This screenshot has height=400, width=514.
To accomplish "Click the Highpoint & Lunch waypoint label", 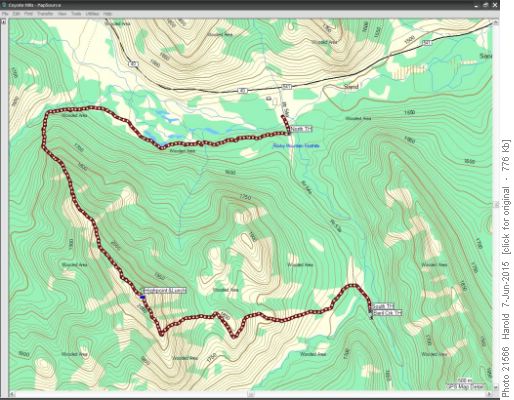I will pos(165,291).
